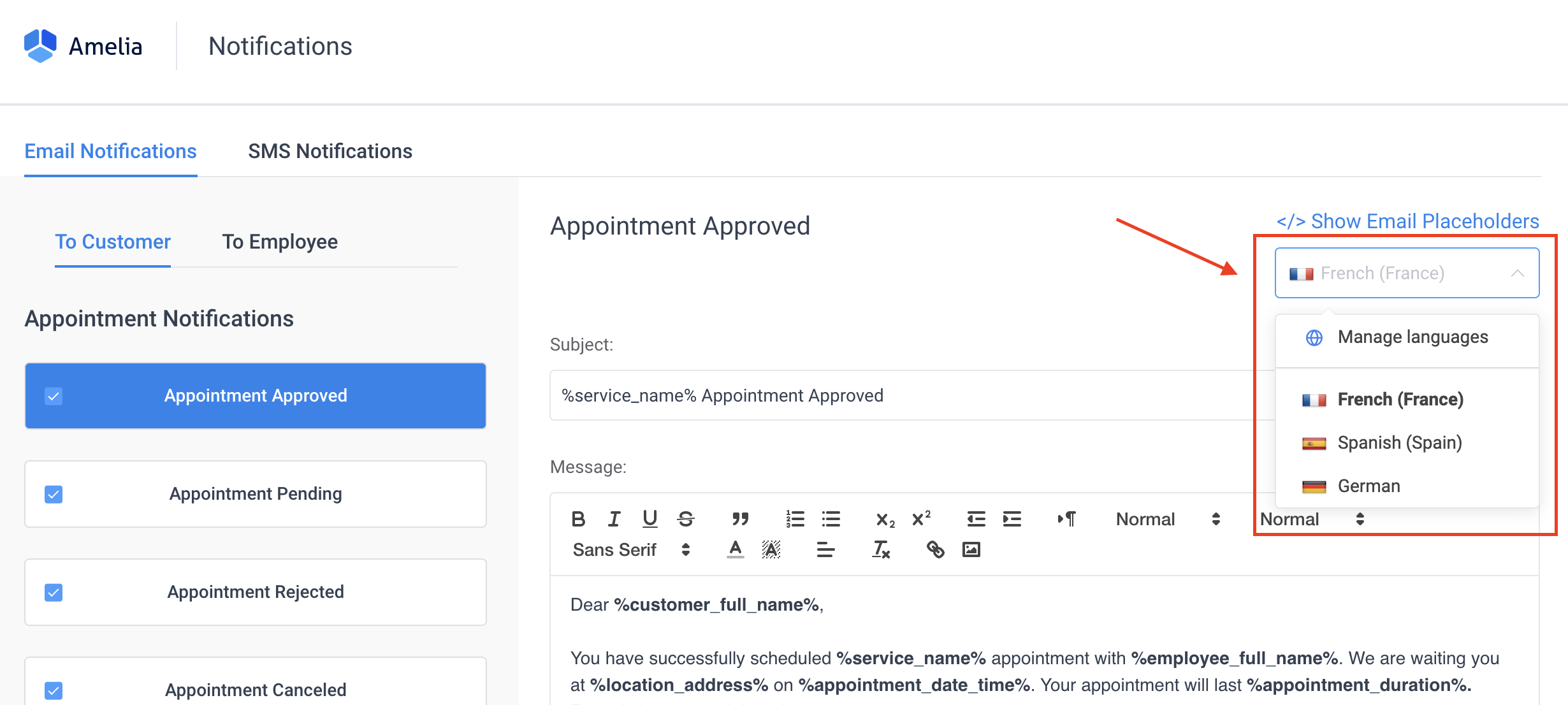
Task: Select Manage languages from the dropdown
Action: point(1412,337)
